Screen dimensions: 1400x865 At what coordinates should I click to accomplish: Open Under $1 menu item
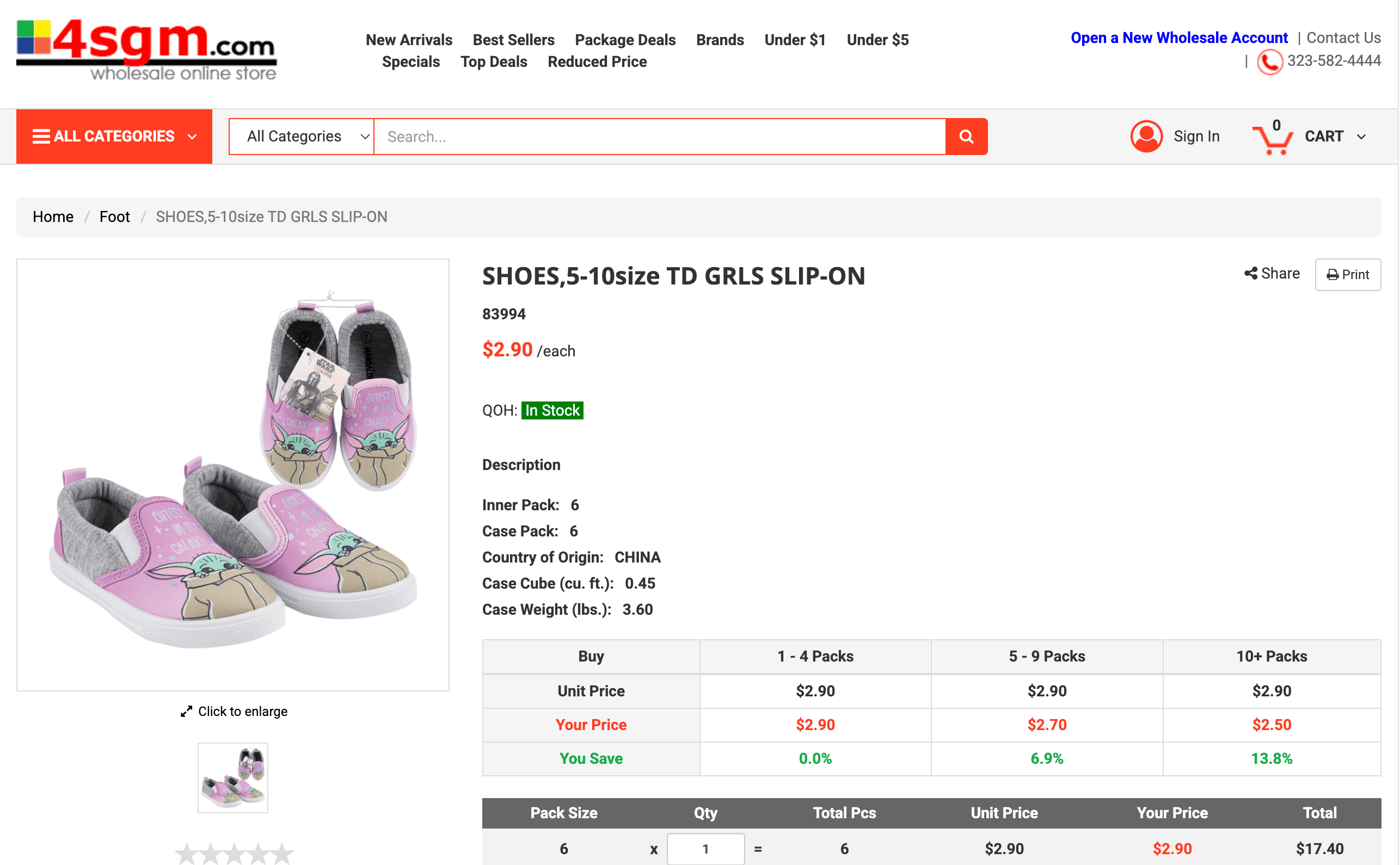coord(794,40)
